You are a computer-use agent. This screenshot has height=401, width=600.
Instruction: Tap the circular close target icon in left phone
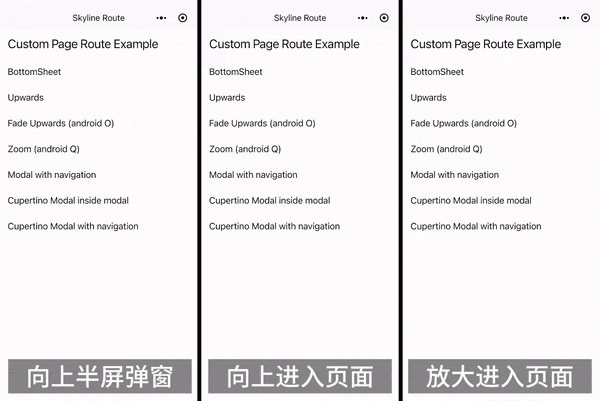pyautogui.click(x=183, y=18)
